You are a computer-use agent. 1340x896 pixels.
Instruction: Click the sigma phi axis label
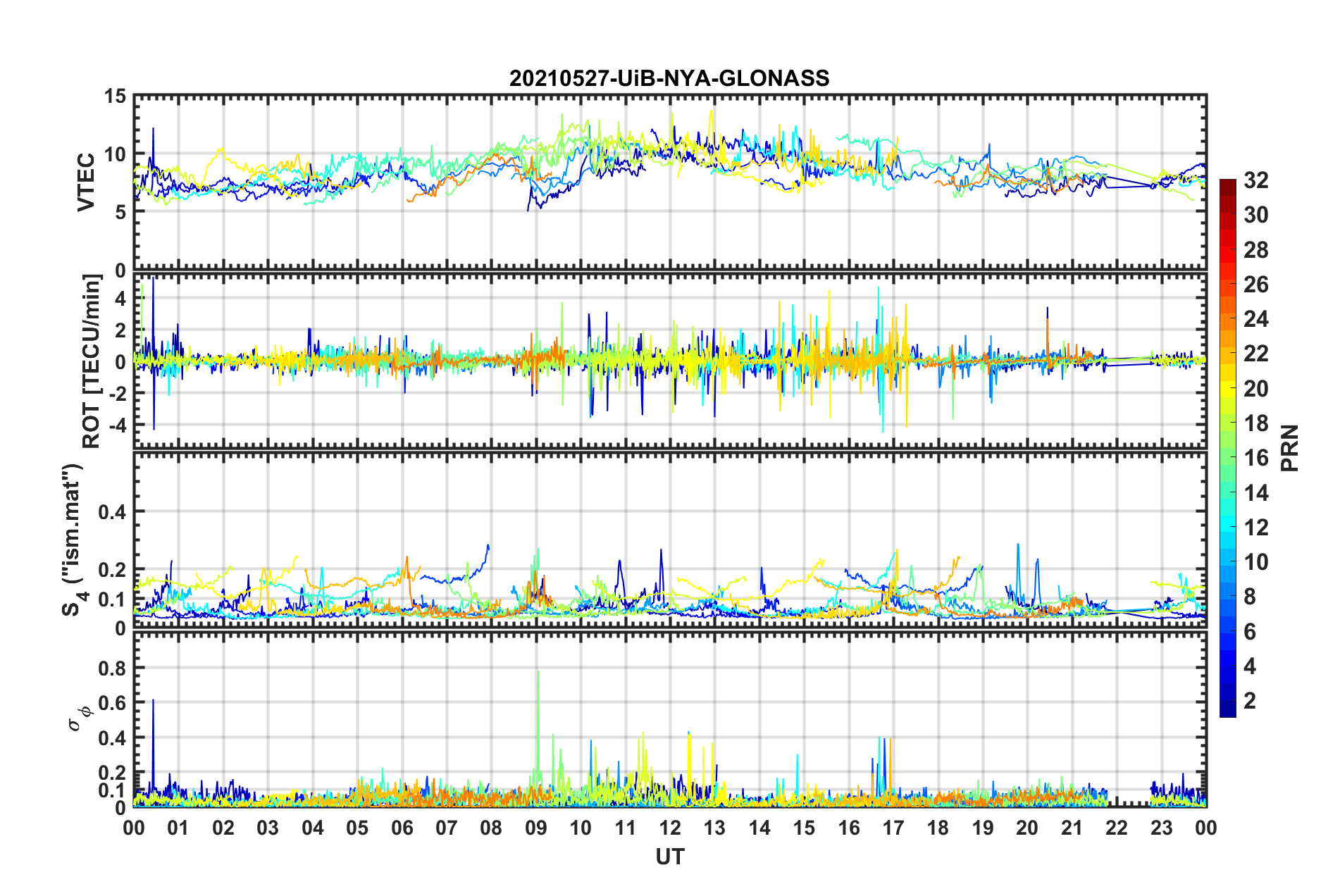[80, 718]
